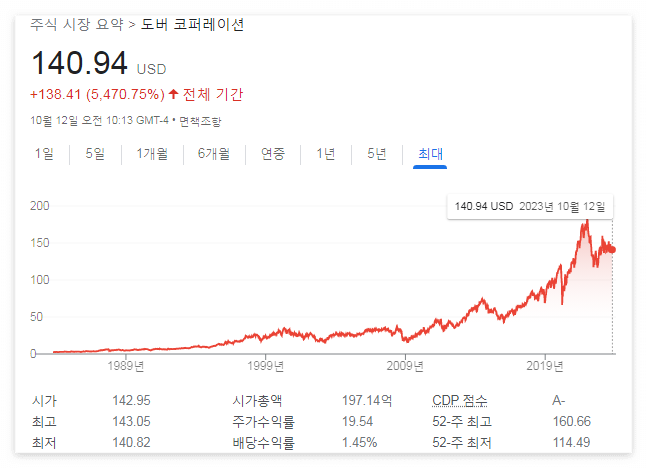This screenshot has height=468, width=647.
Task: Click the 시가 label
Action: coord(44,400)
